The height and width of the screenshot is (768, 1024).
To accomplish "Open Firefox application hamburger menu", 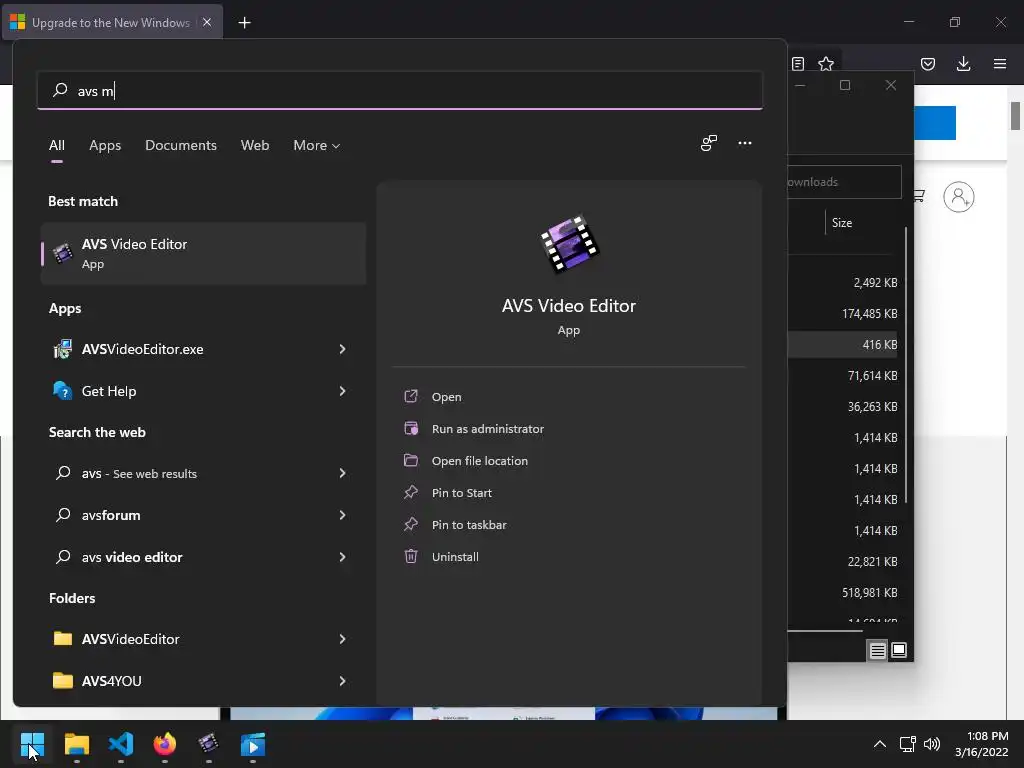I will point(1000,63).
